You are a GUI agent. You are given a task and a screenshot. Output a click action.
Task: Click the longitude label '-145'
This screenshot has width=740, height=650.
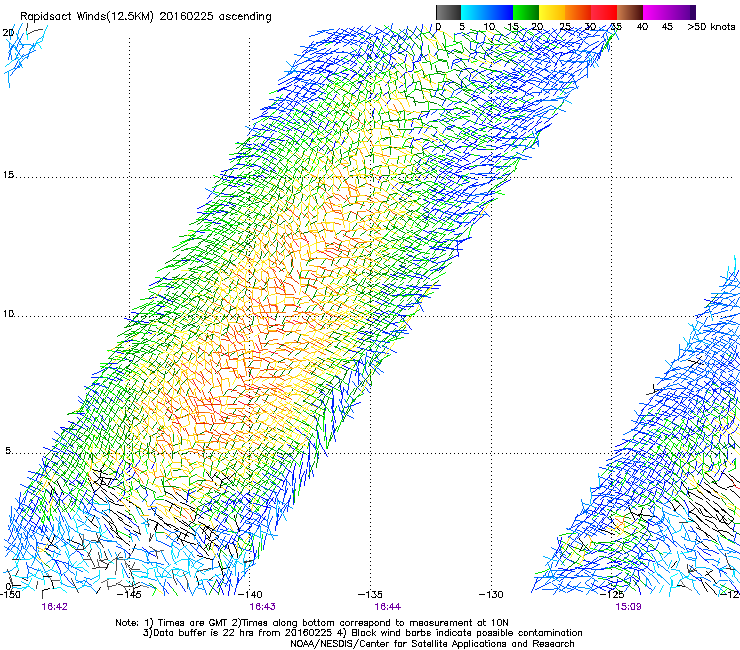tap(129, 594)
